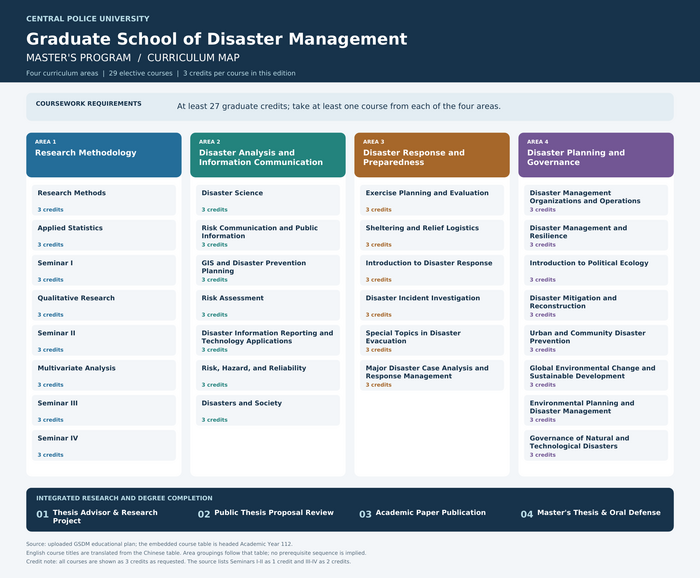Click the Master's Program / Curriculum Map subtitle
This screenshot has width=700, height=578.
[133, 58]
